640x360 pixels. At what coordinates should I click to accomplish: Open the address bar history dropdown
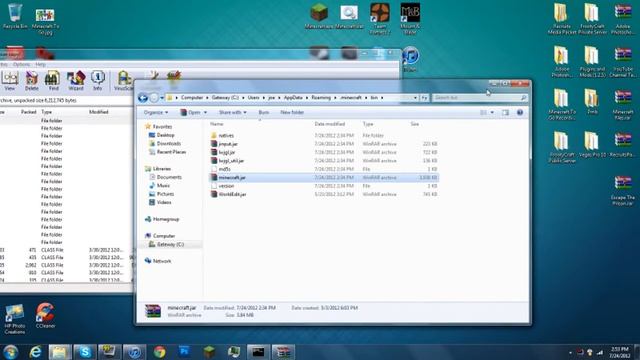click(415, 98)
